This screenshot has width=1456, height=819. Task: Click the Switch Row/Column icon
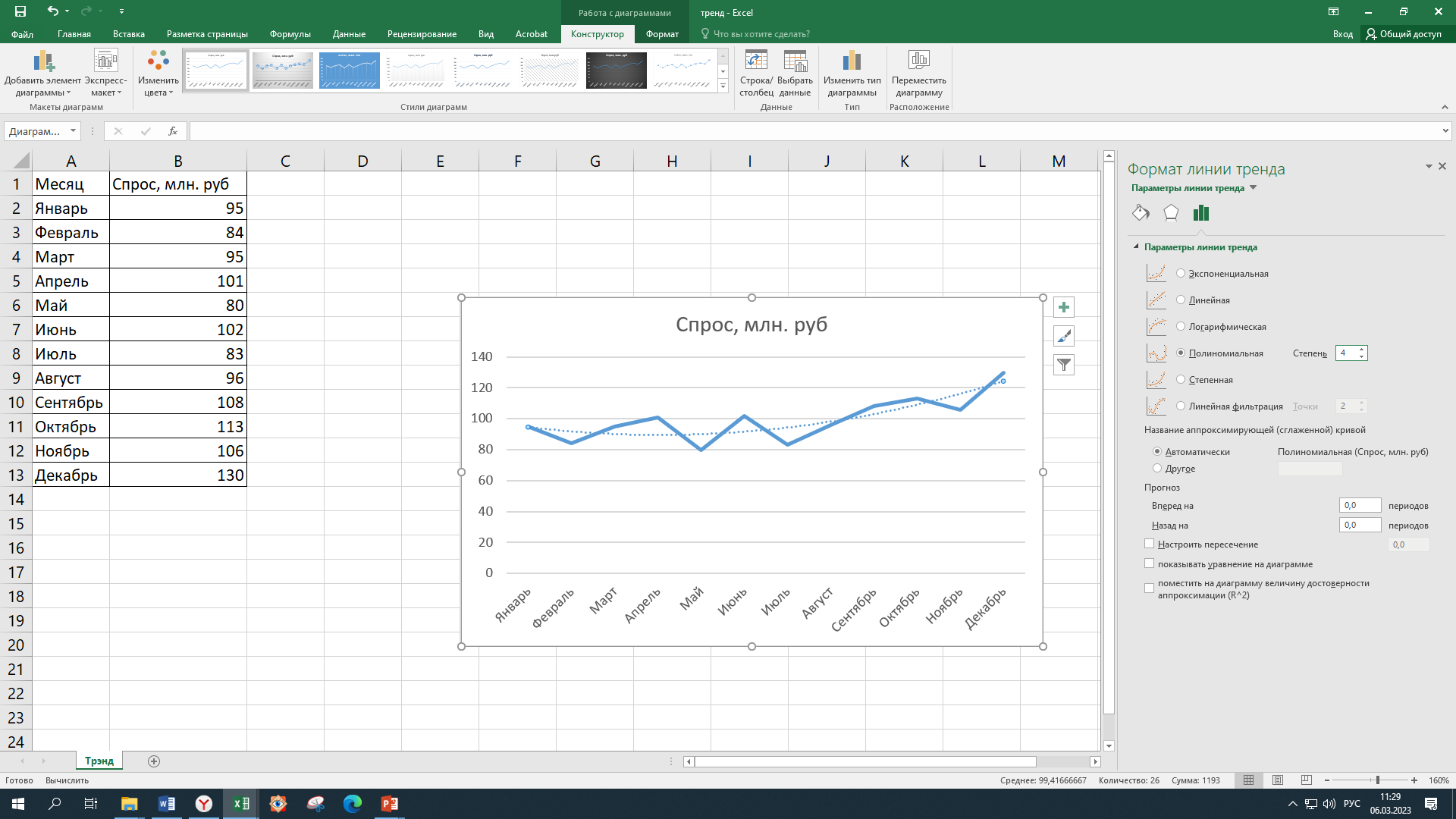[756, 61]
